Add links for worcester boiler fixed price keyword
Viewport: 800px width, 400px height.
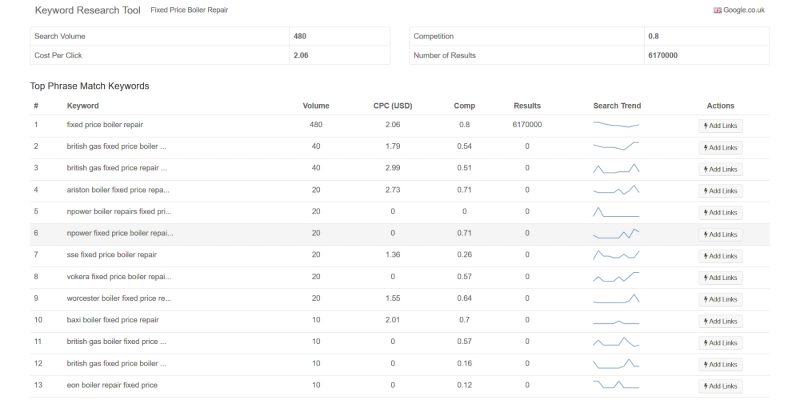(x=720, y=299)
